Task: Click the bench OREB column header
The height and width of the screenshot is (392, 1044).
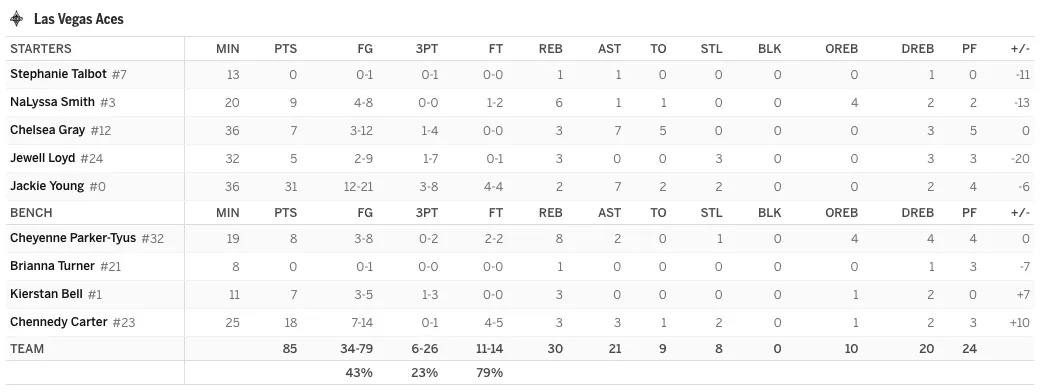Action: 842,213
